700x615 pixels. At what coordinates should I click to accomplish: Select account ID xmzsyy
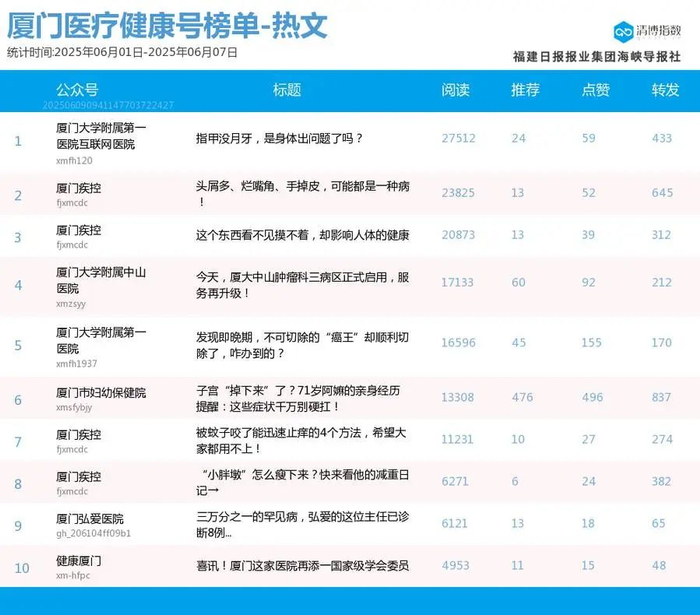71,304
